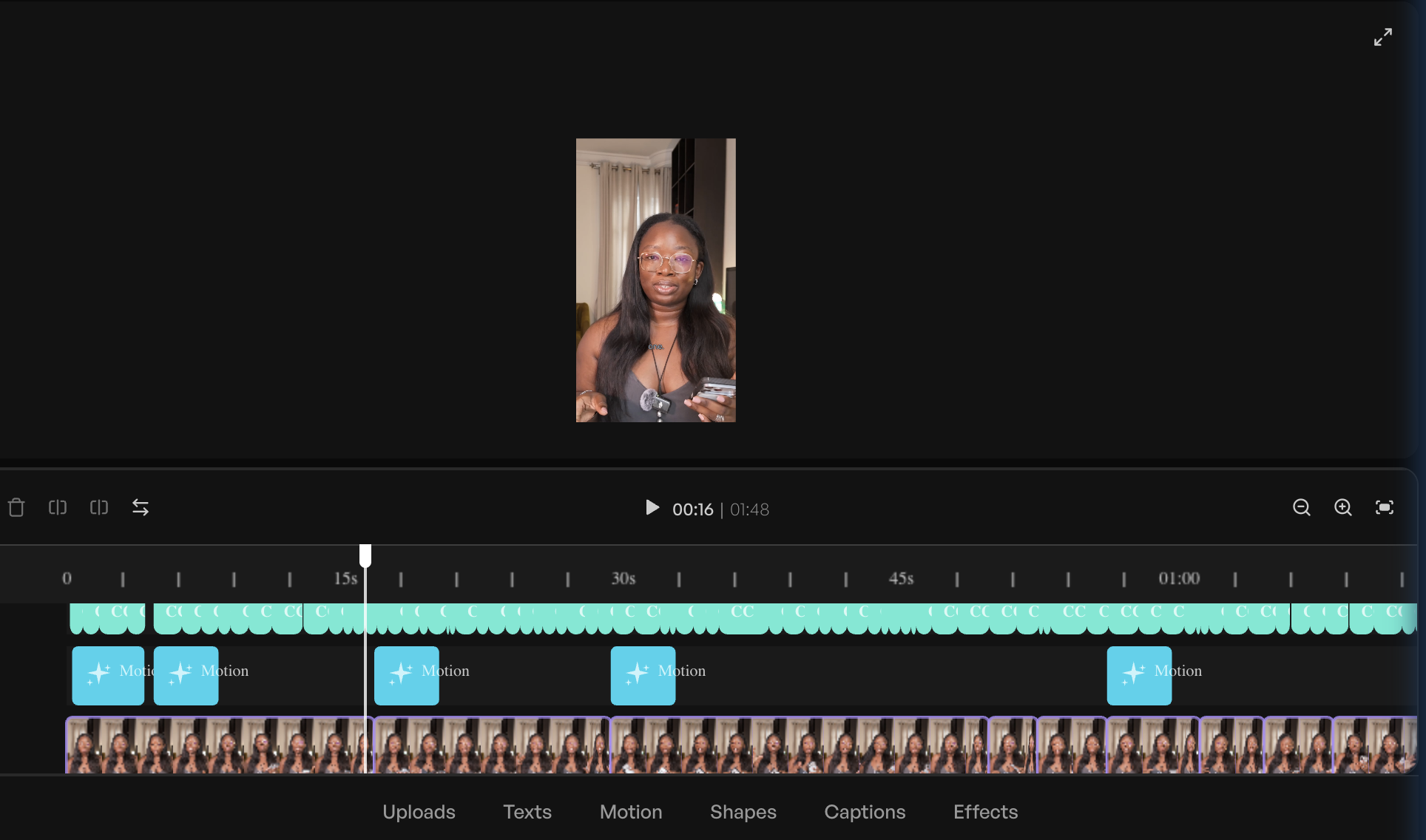Image resolution: width=1426 pixels, height=840 pixels.
Task: Select the Motion clip just after the playhead
Action: tap(406, 676)
